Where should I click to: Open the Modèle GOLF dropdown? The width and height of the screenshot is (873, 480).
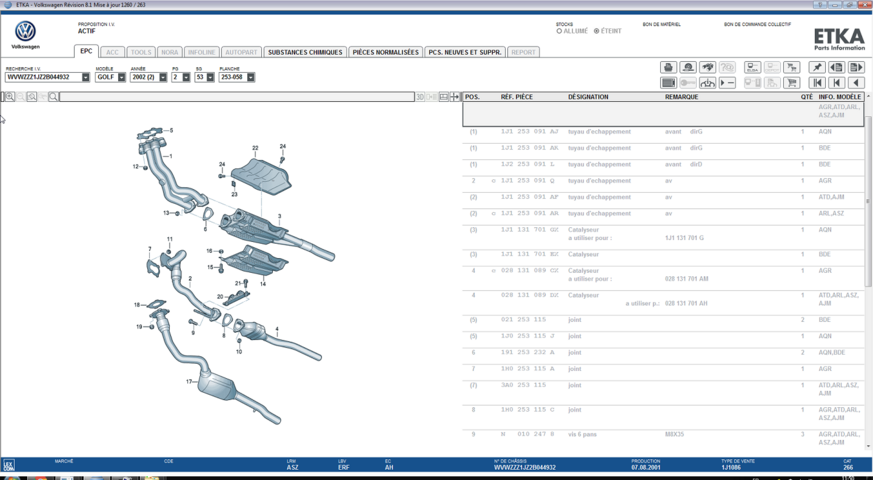pos(121,77)
